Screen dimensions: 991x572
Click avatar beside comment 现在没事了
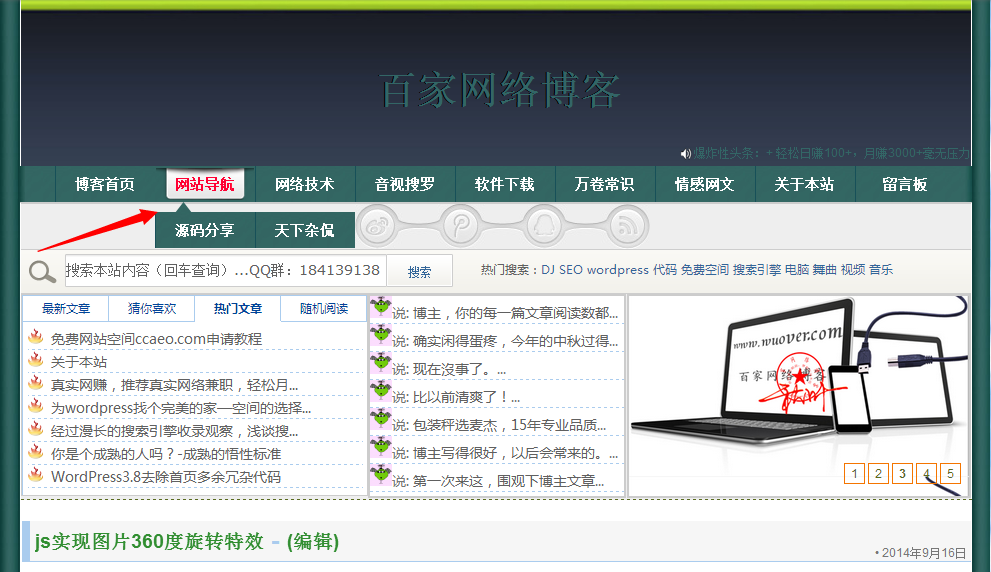coord(380,363)
